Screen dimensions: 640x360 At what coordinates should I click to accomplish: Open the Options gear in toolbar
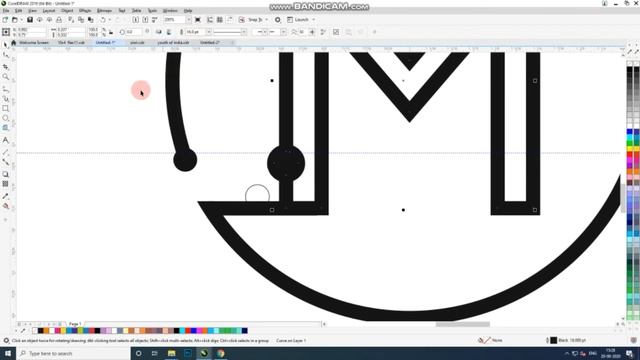point(278,20)
